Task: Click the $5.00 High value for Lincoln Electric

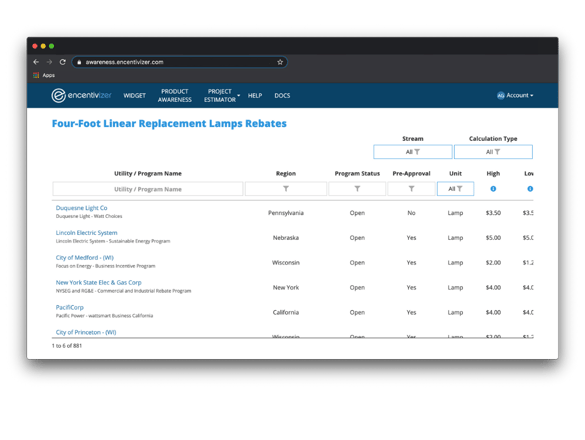Action: coord(493,238)
